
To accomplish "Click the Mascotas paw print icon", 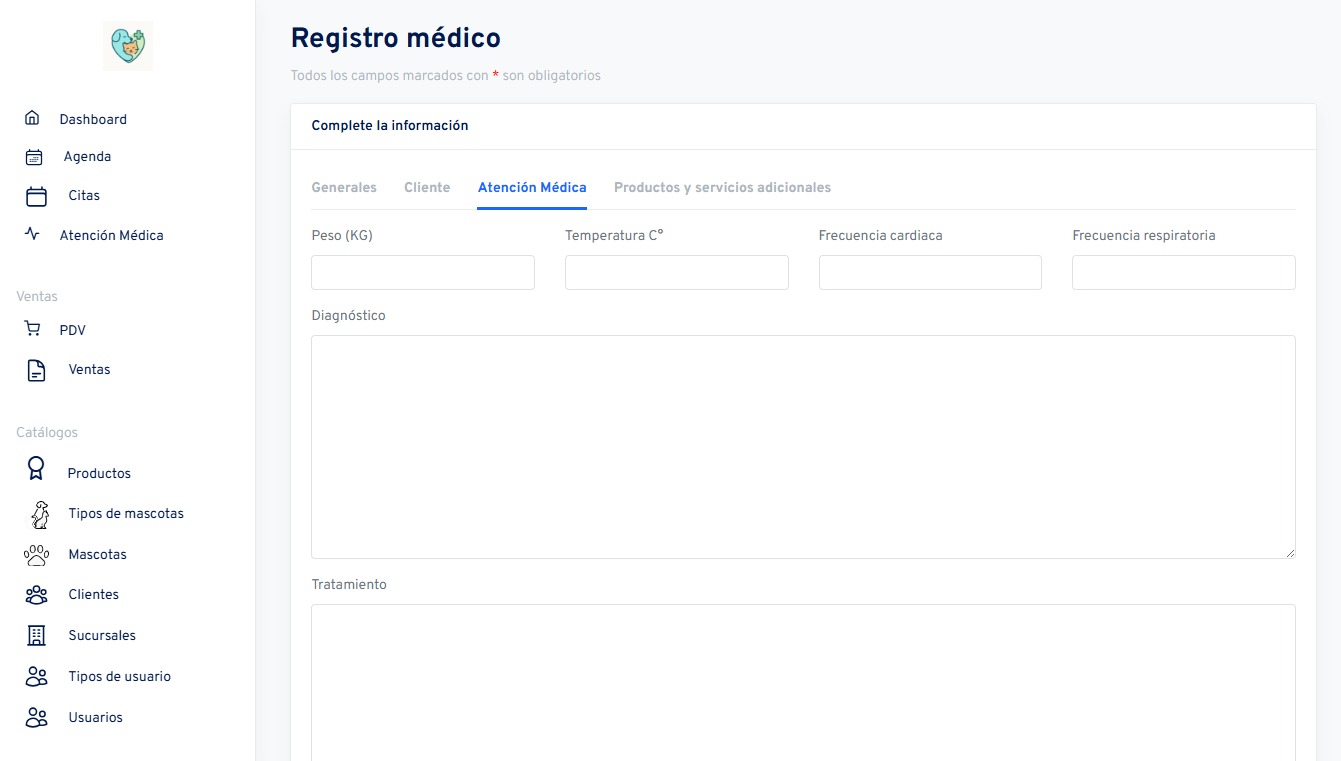I will click(36, 555).
